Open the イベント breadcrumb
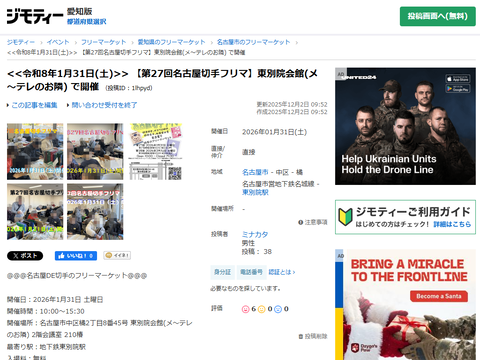The width and height of the screenshot is (480, 360). (x=58, y=42)
